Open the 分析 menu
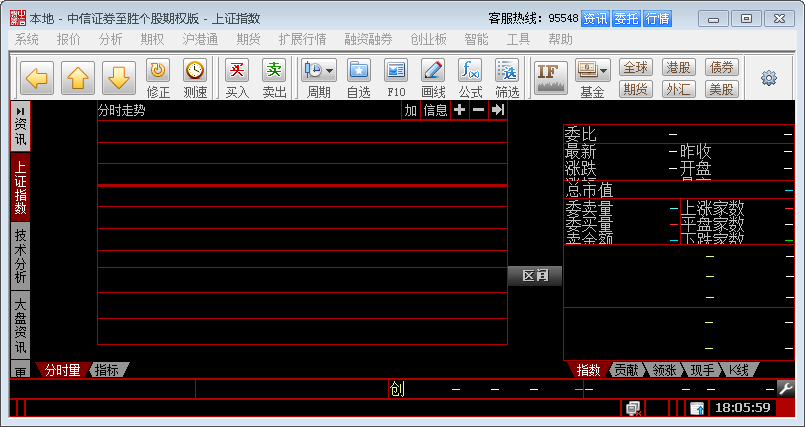The height and width of the screenshot is (427, 805). coord(110,39)
